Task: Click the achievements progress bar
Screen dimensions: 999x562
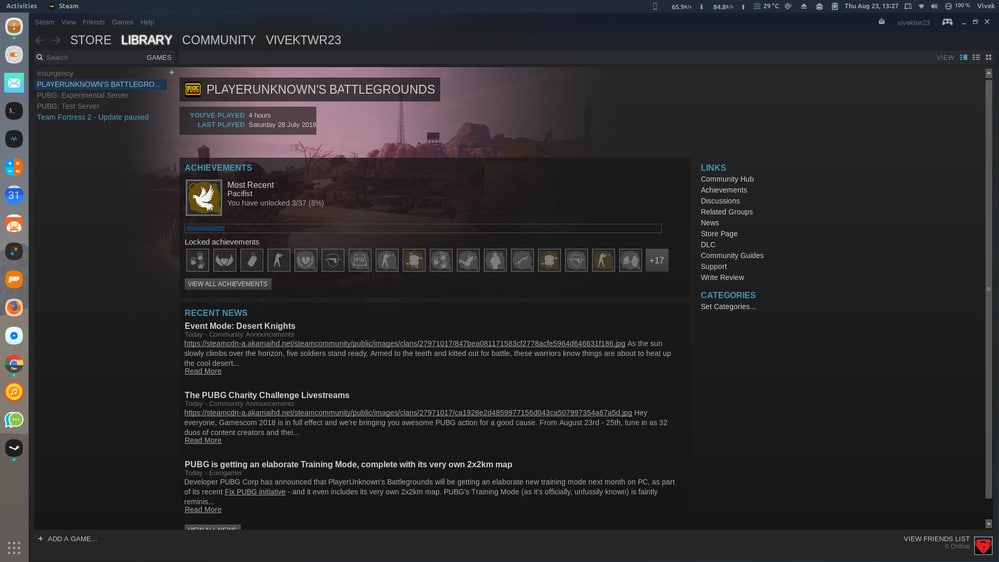Action: coord(423,228)
